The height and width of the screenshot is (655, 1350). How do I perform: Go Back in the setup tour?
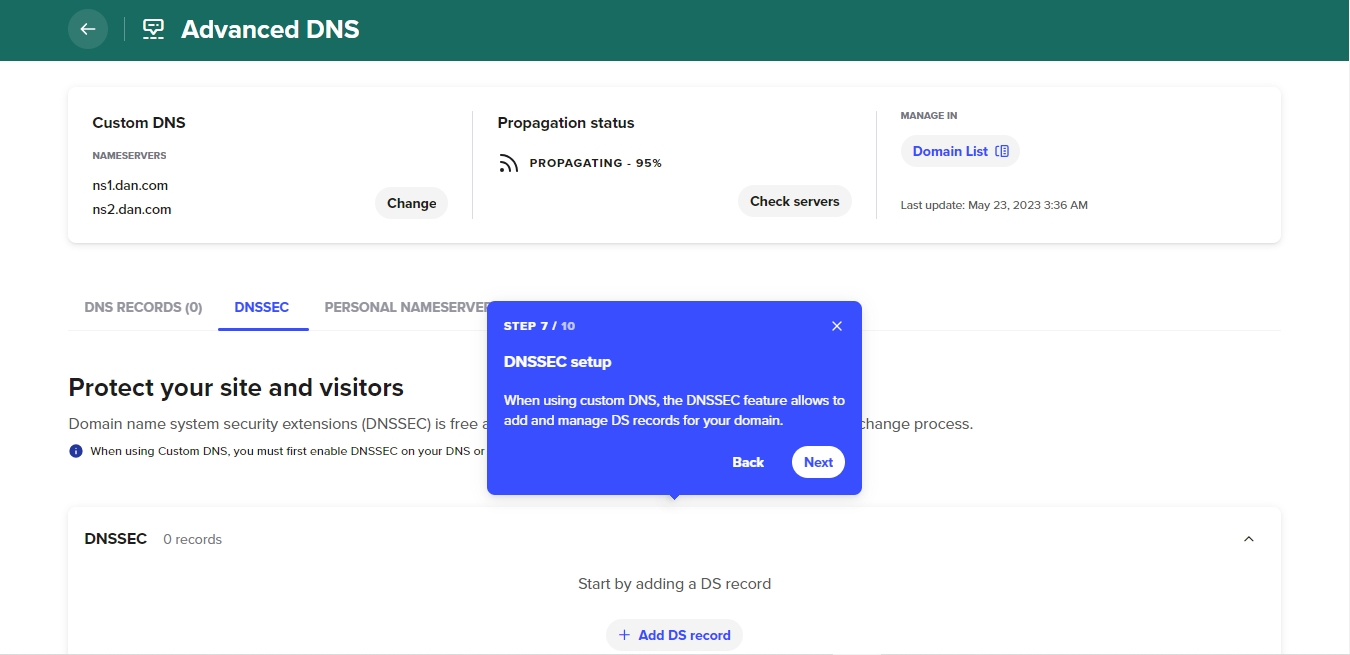(x=748, y=462)
